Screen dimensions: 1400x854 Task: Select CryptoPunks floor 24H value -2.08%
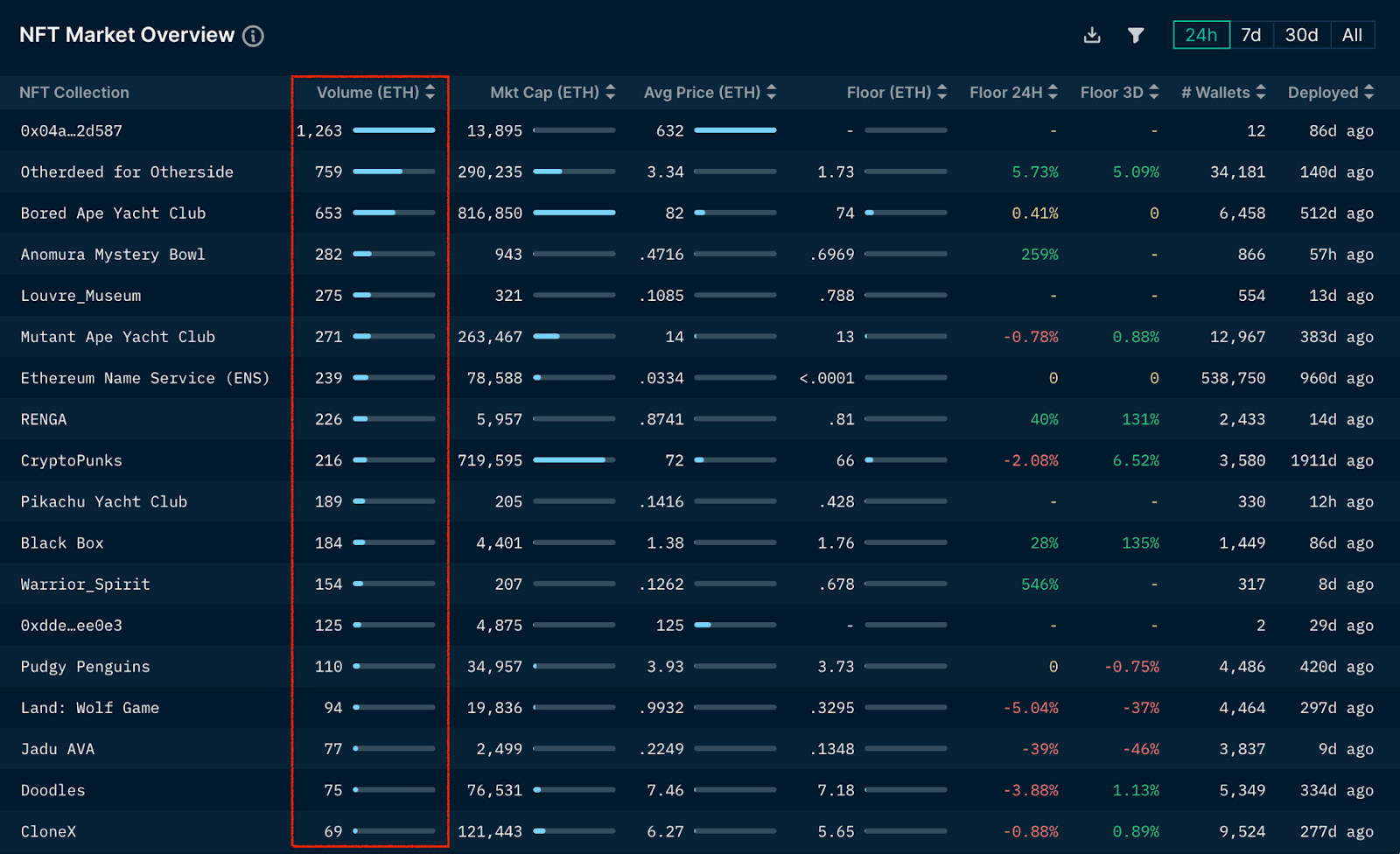(x=1031, y=460)
